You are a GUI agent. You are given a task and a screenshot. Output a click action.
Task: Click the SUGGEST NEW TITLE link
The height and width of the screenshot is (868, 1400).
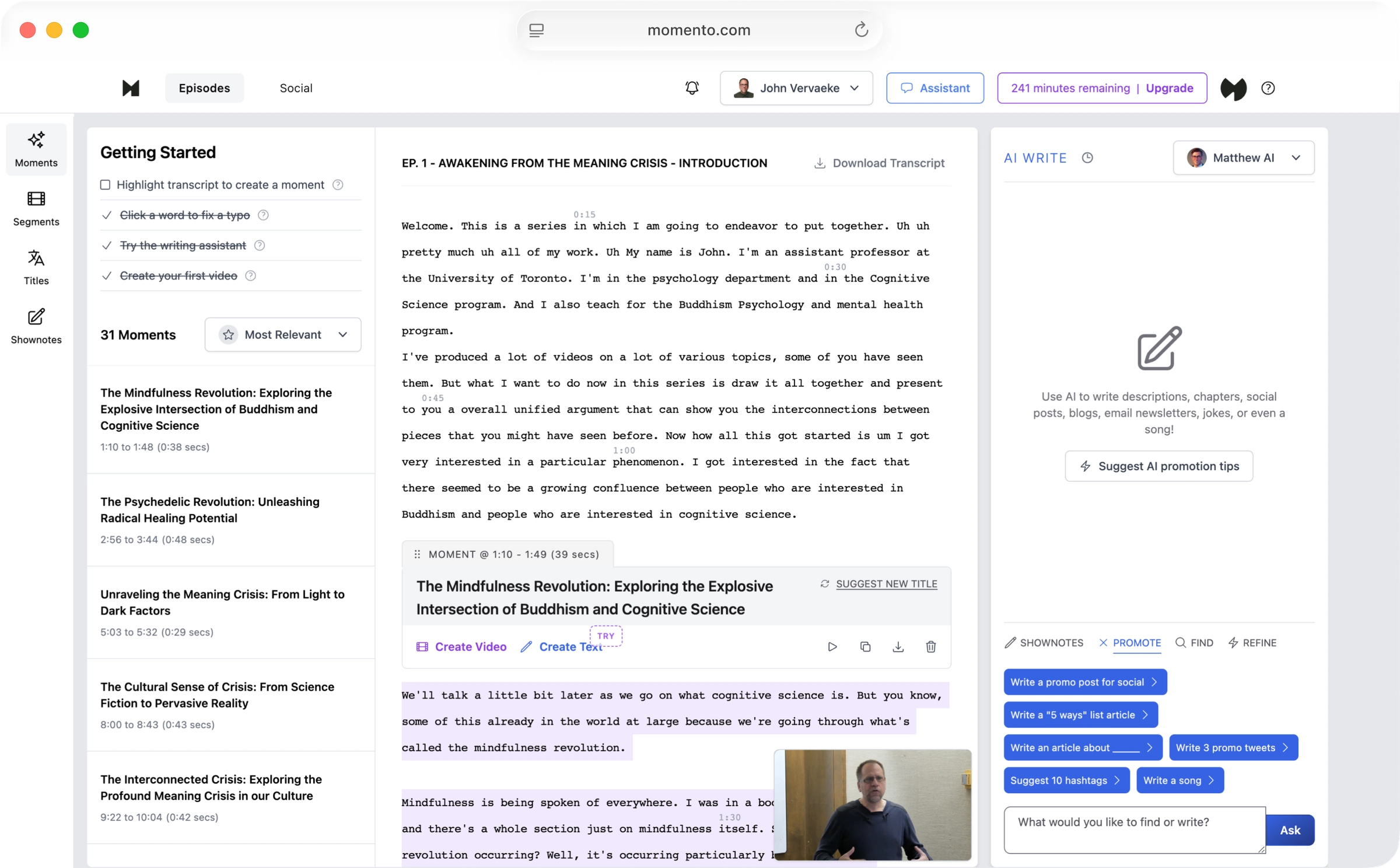886,584
